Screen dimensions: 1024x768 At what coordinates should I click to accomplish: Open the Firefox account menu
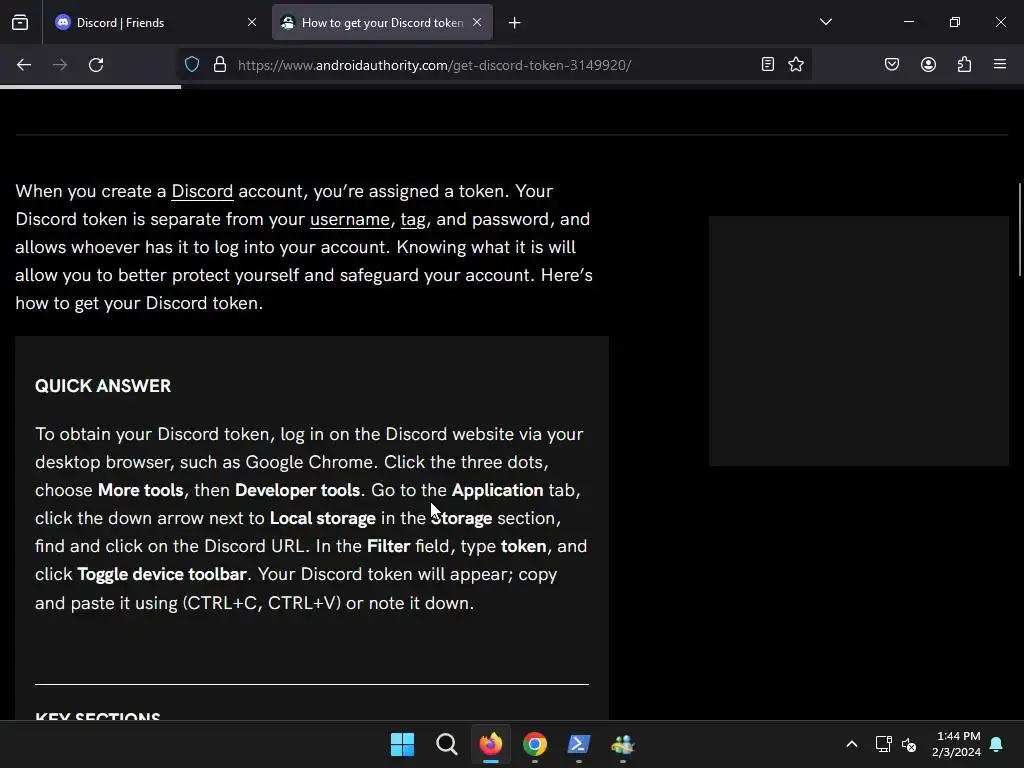coord(928,65)
